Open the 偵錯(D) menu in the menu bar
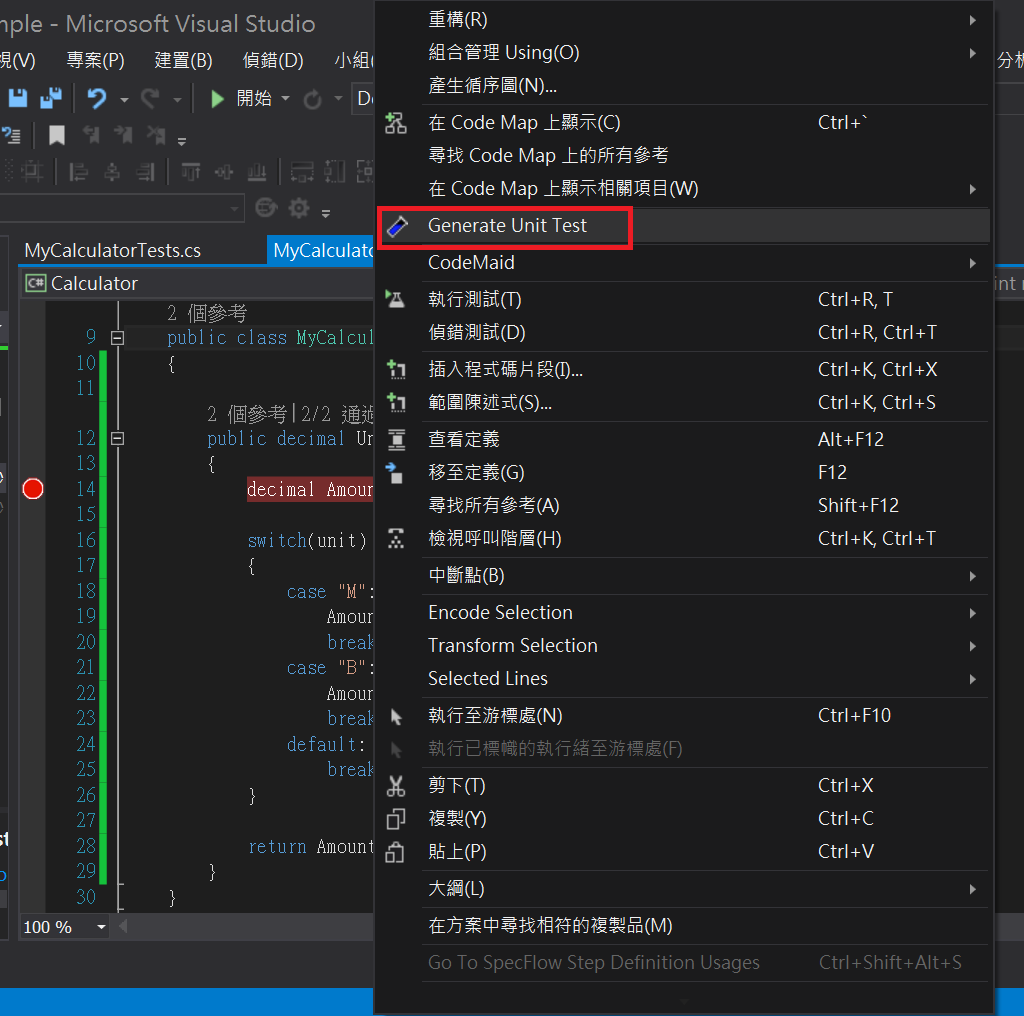The width and height of the screenshot is (1024, 1016). 273,60
